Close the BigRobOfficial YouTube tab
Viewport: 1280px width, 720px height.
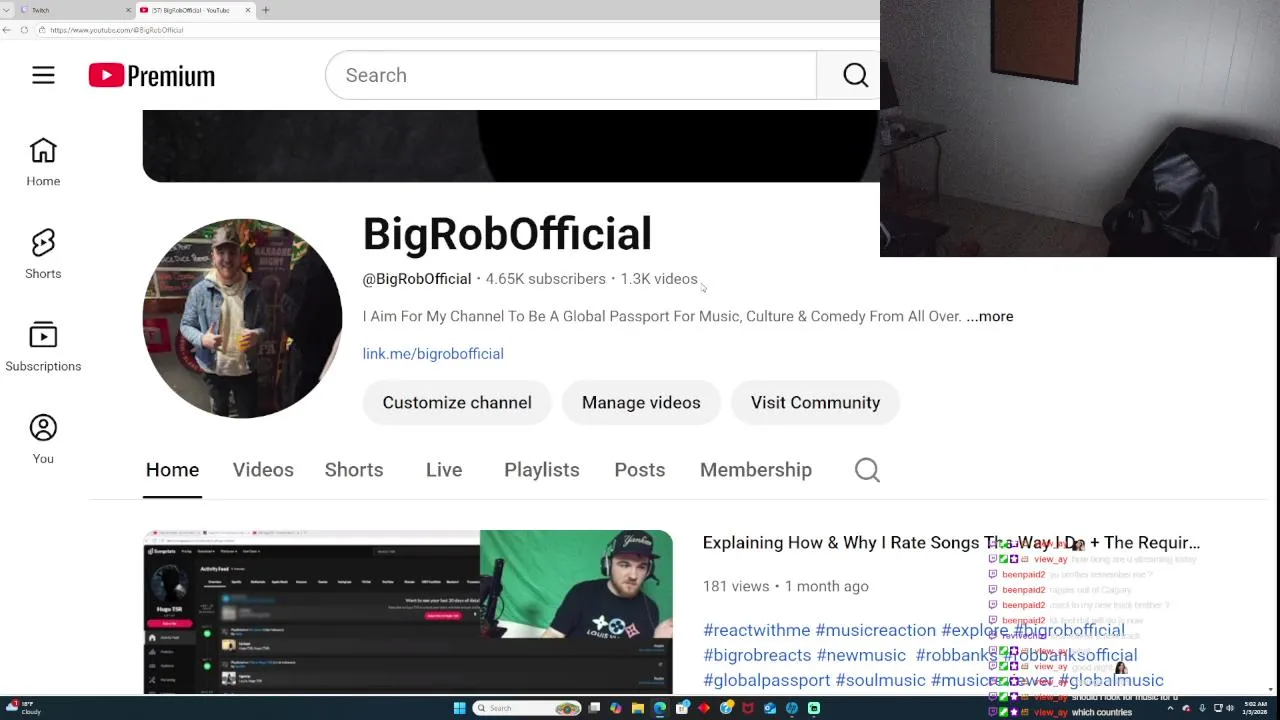point(249,10)
